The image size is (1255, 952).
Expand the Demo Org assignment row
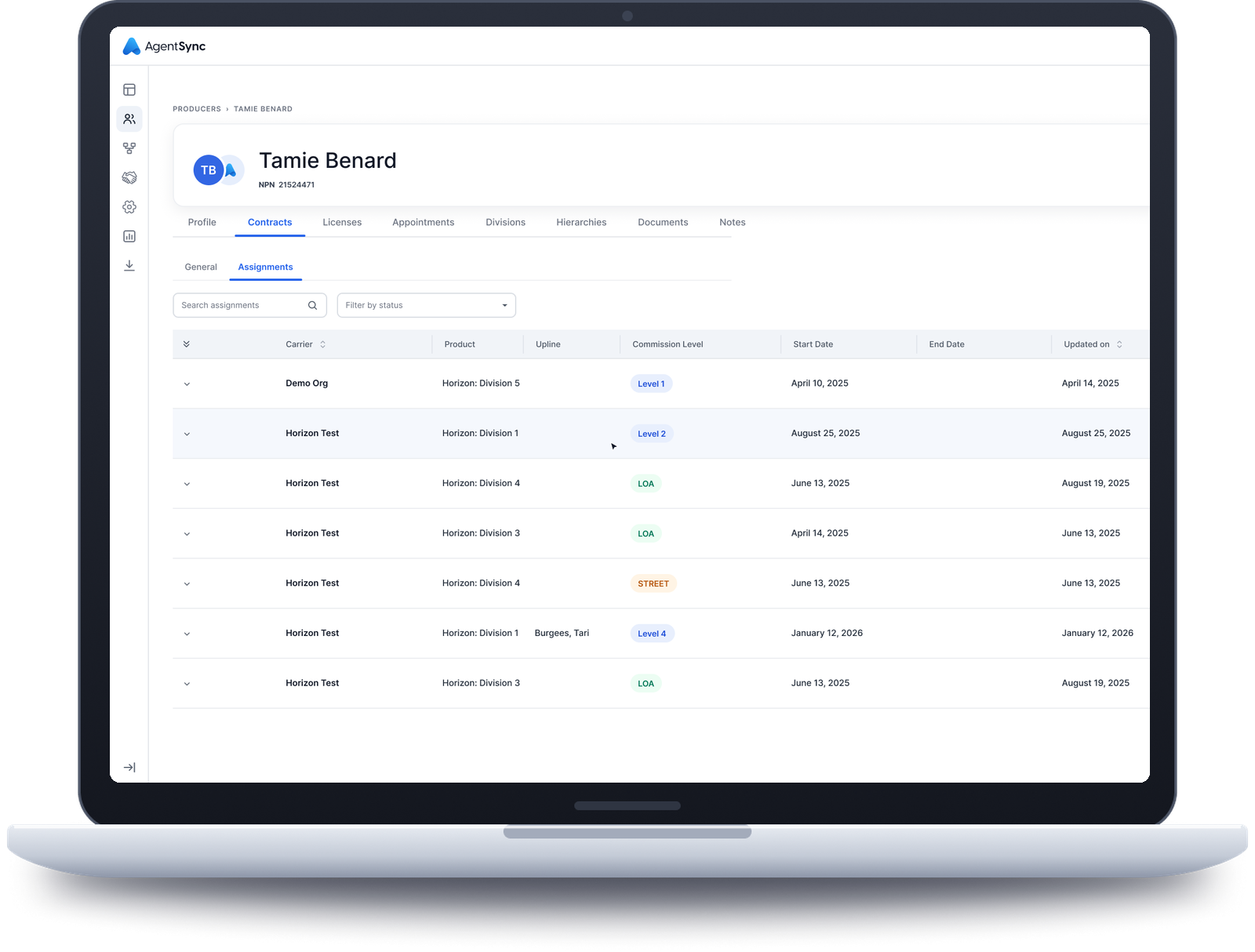click(187, 384)
